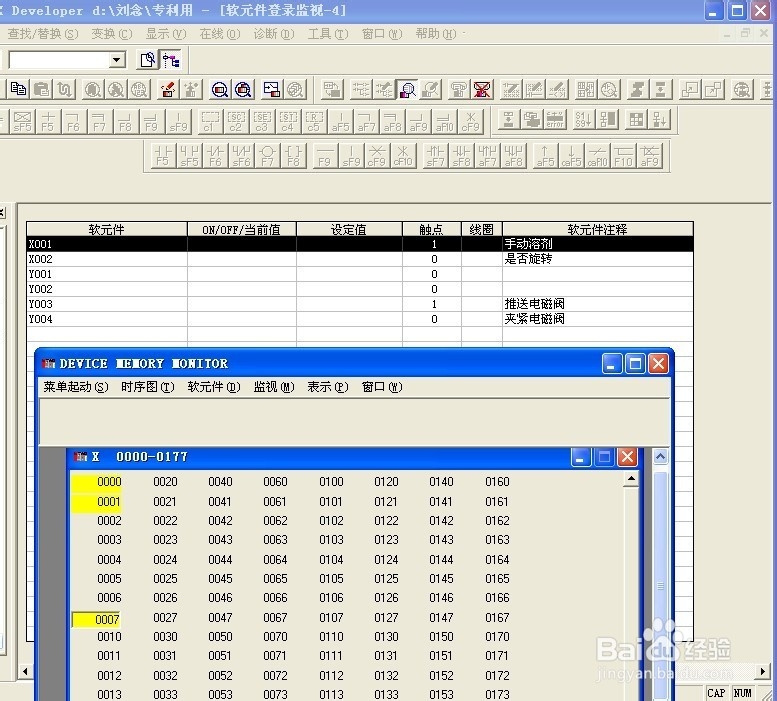The height and width of the screenshot is (701, 777).
Task: Click device 0002 in X monitor
Action: pyautogui.click(x=109, y=521)
